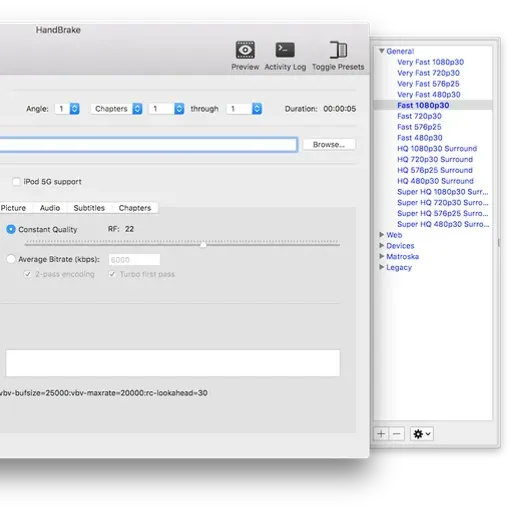Select the Very Fast 1080p30 preset

click(x=430, y=62)
